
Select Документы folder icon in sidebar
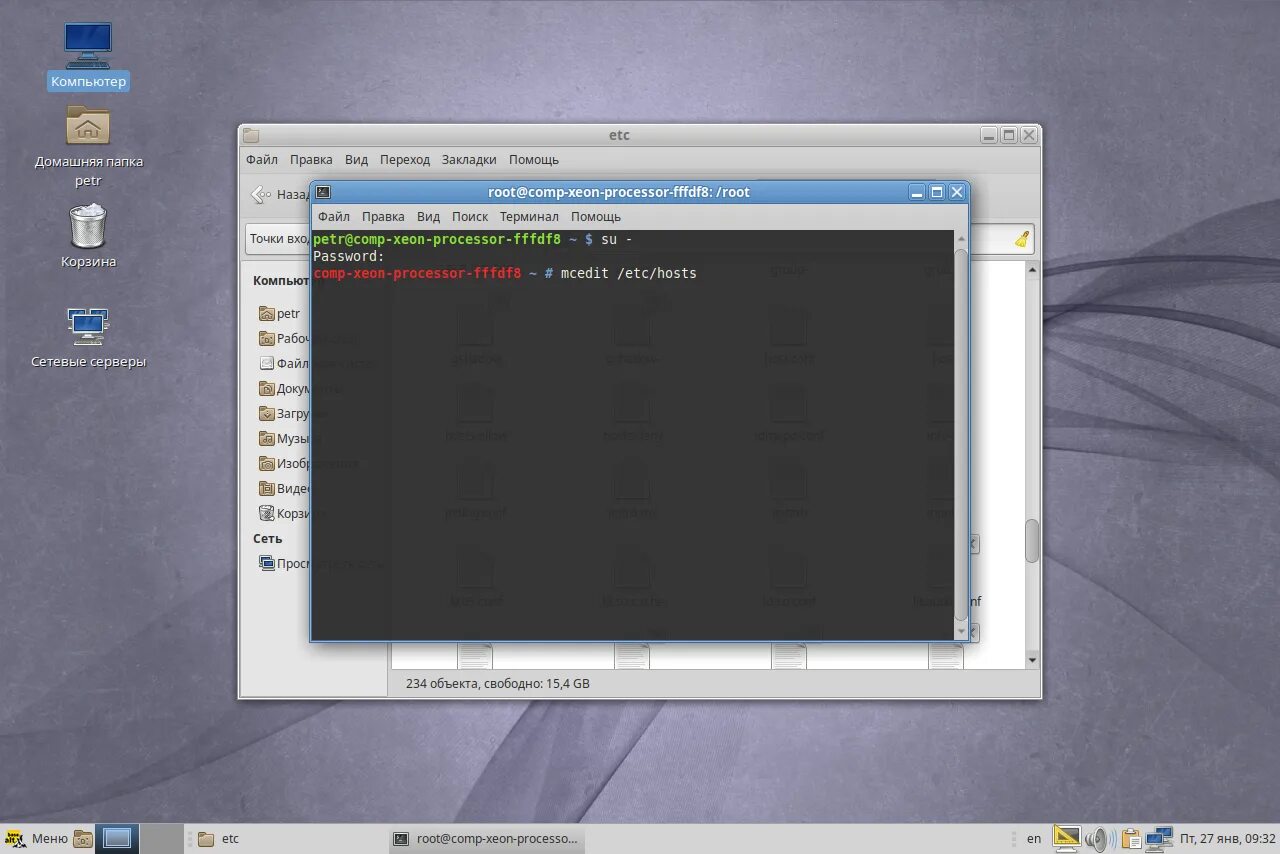tap(267, 388)
